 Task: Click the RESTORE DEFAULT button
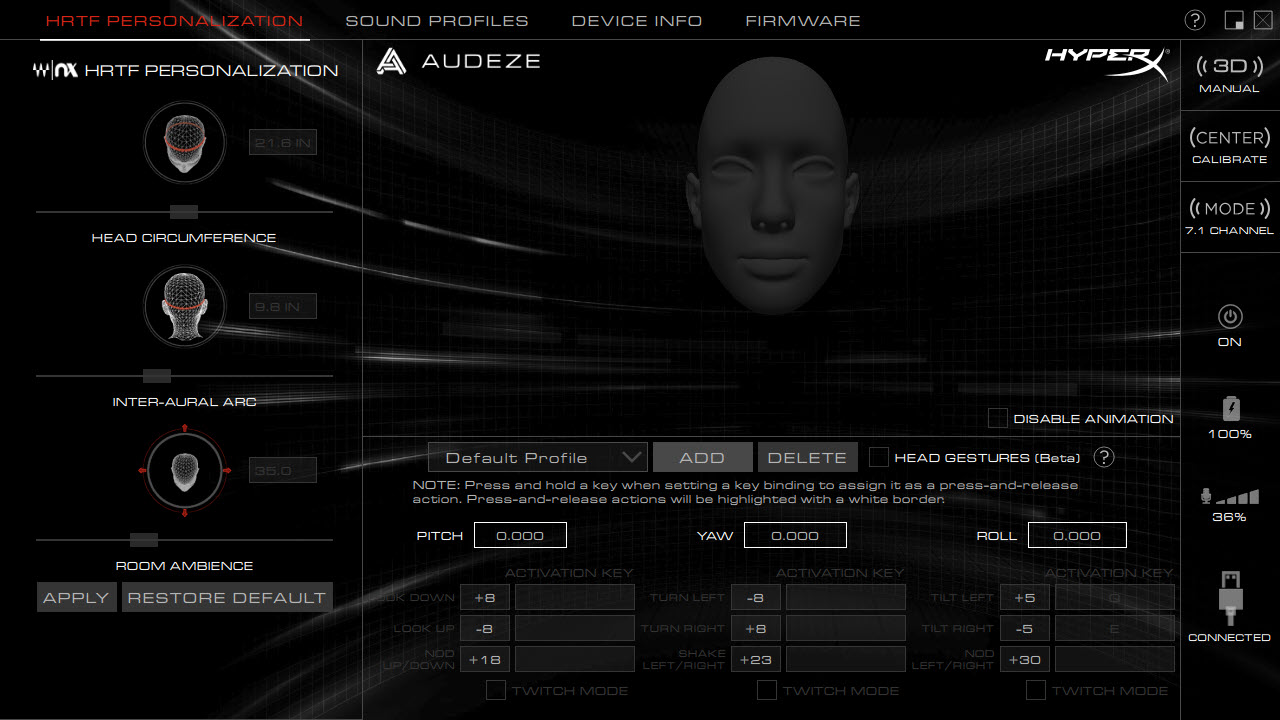[227, 597]
